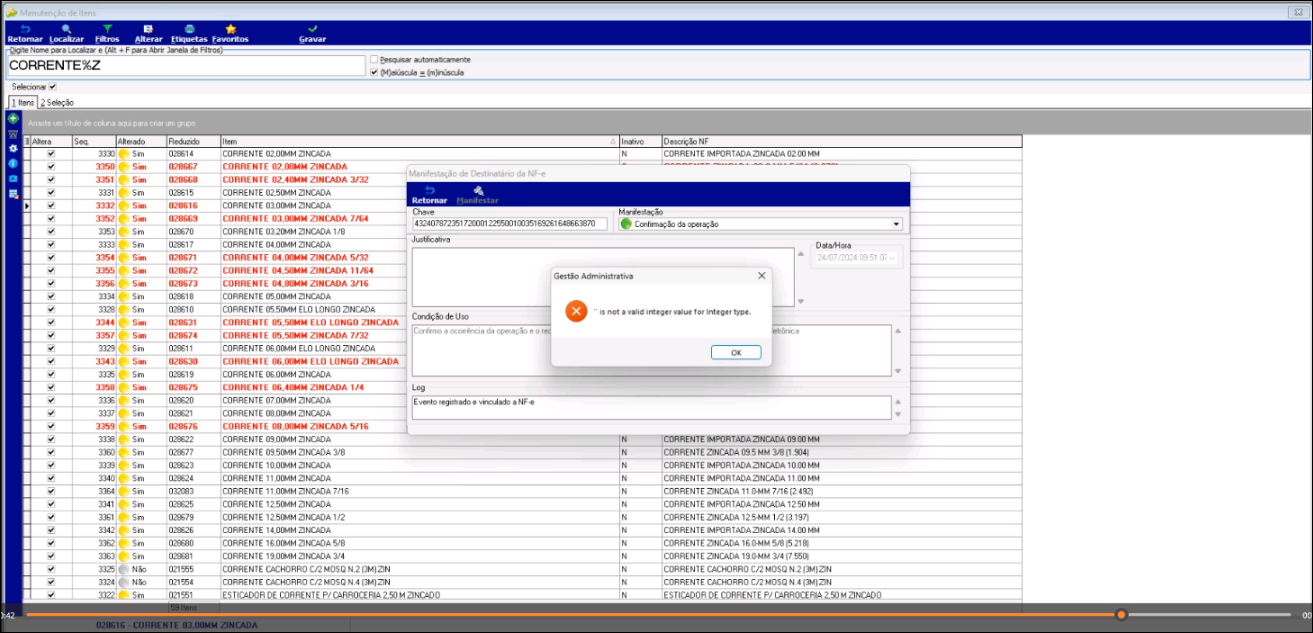Click reduzido code 032083
Viewport: 1313px width, 633px height.
click(x=181, y=491)
